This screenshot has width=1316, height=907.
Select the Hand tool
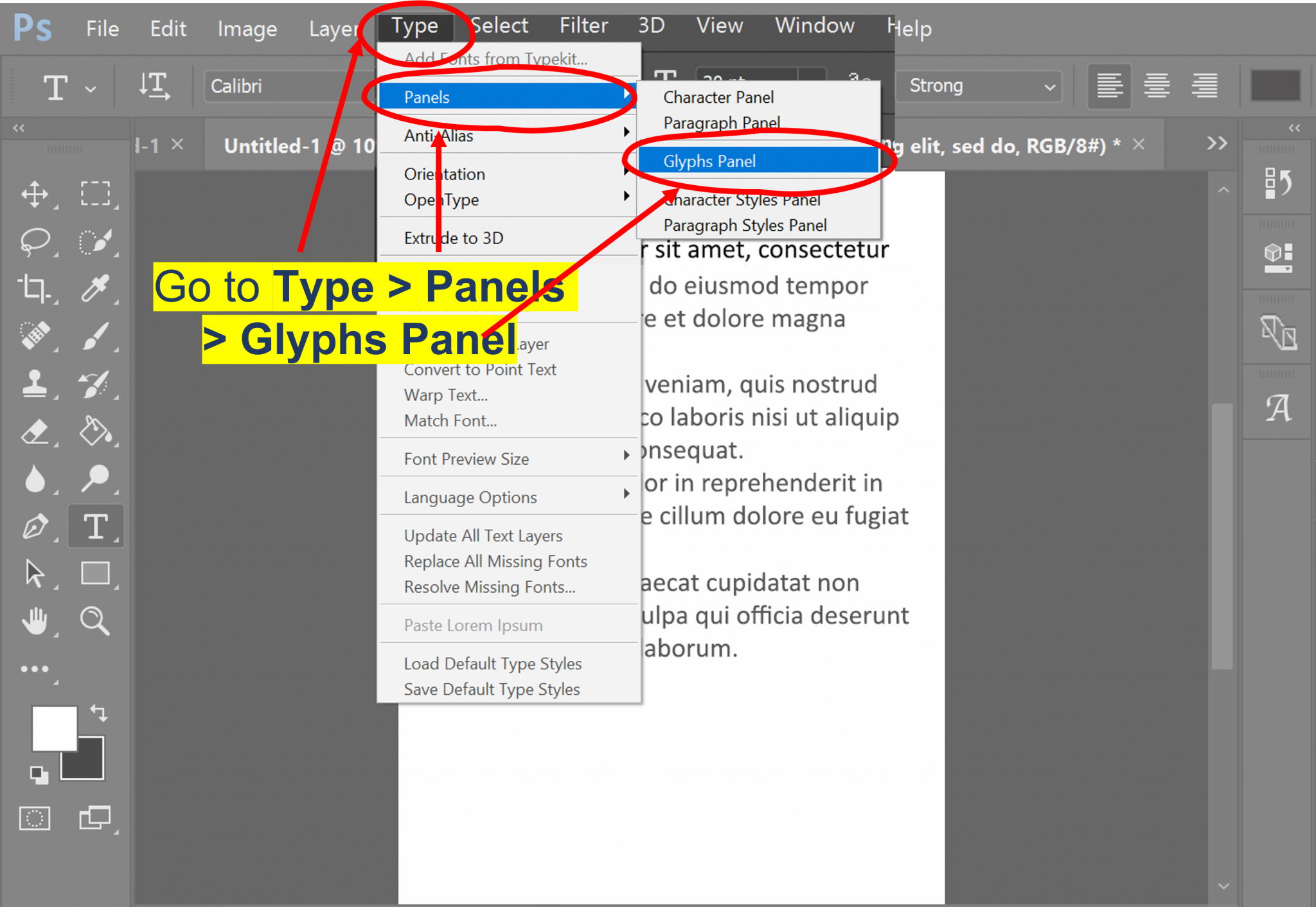tap(35, 621)
